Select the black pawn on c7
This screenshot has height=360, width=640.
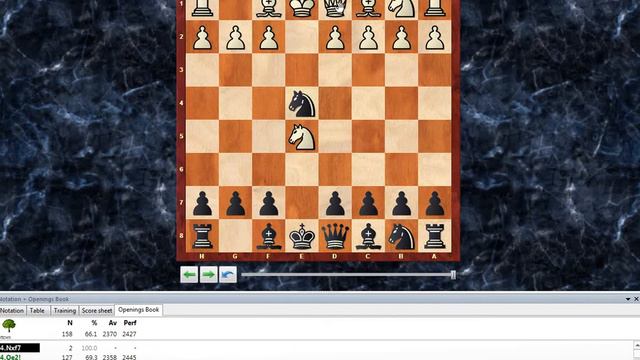(x=368, y=203)
